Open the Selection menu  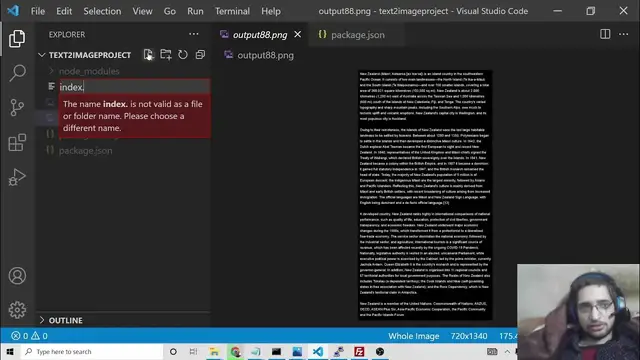click(102, 11)
